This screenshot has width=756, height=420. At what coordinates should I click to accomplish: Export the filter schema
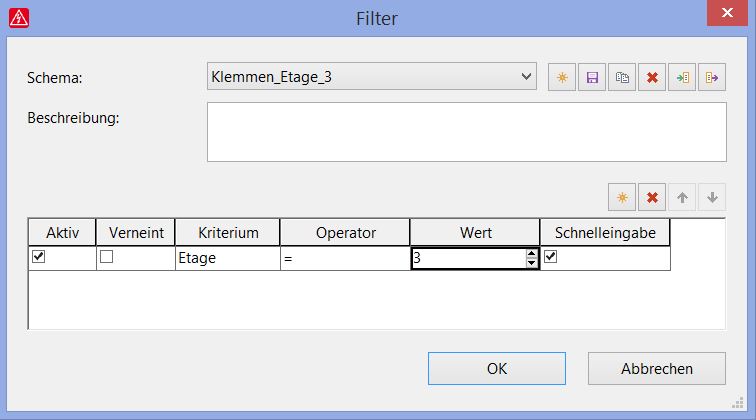pos(712,77)
